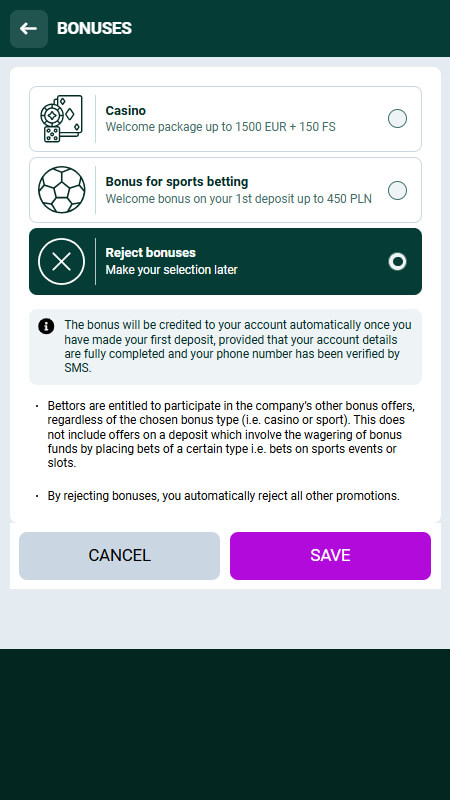Click the "Make your selection later" text
This screenshot has height=800, width=450.
click(171, 269)
